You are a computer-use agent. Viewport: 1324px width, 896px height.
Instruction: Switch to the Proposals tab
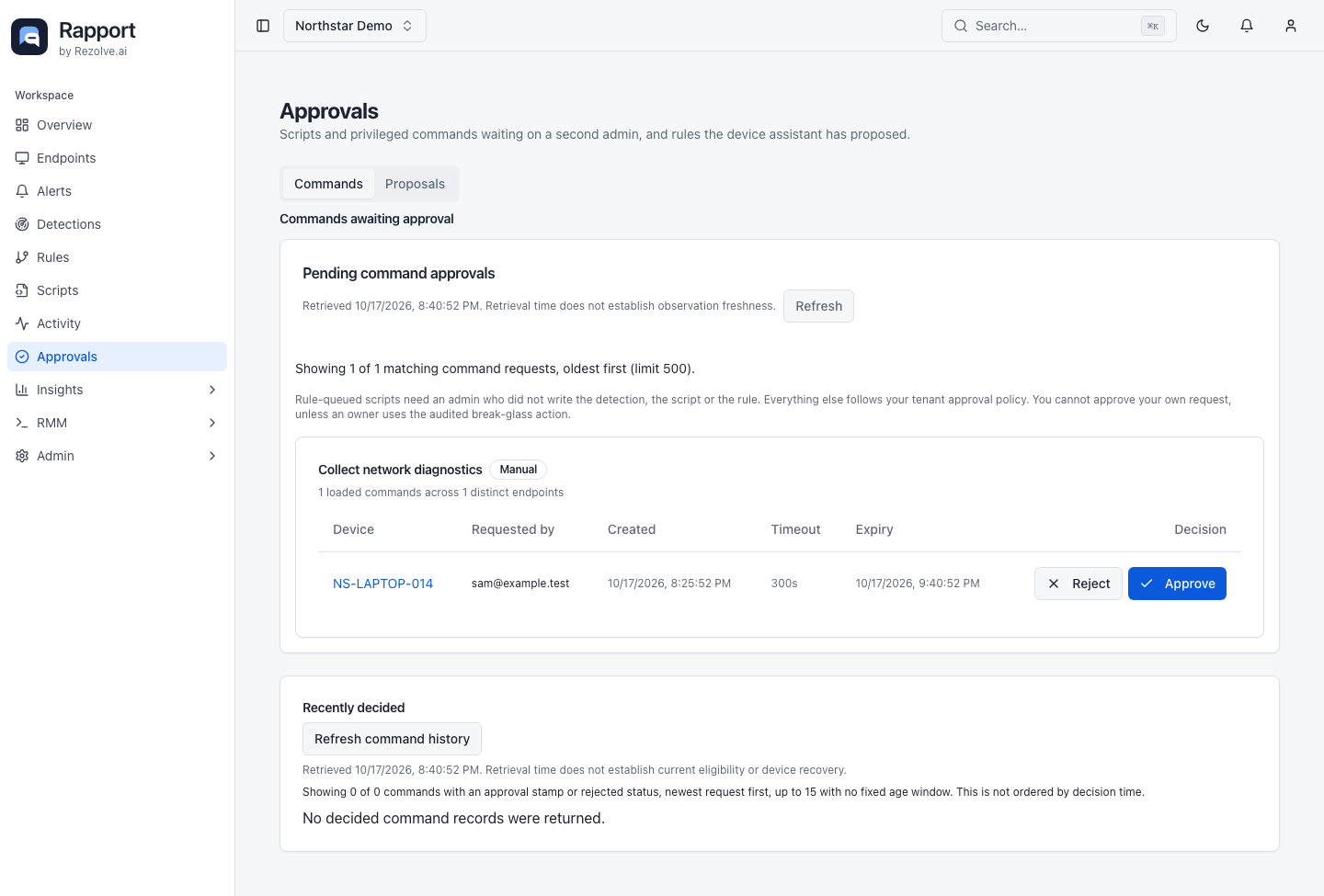tap(415, 184)
